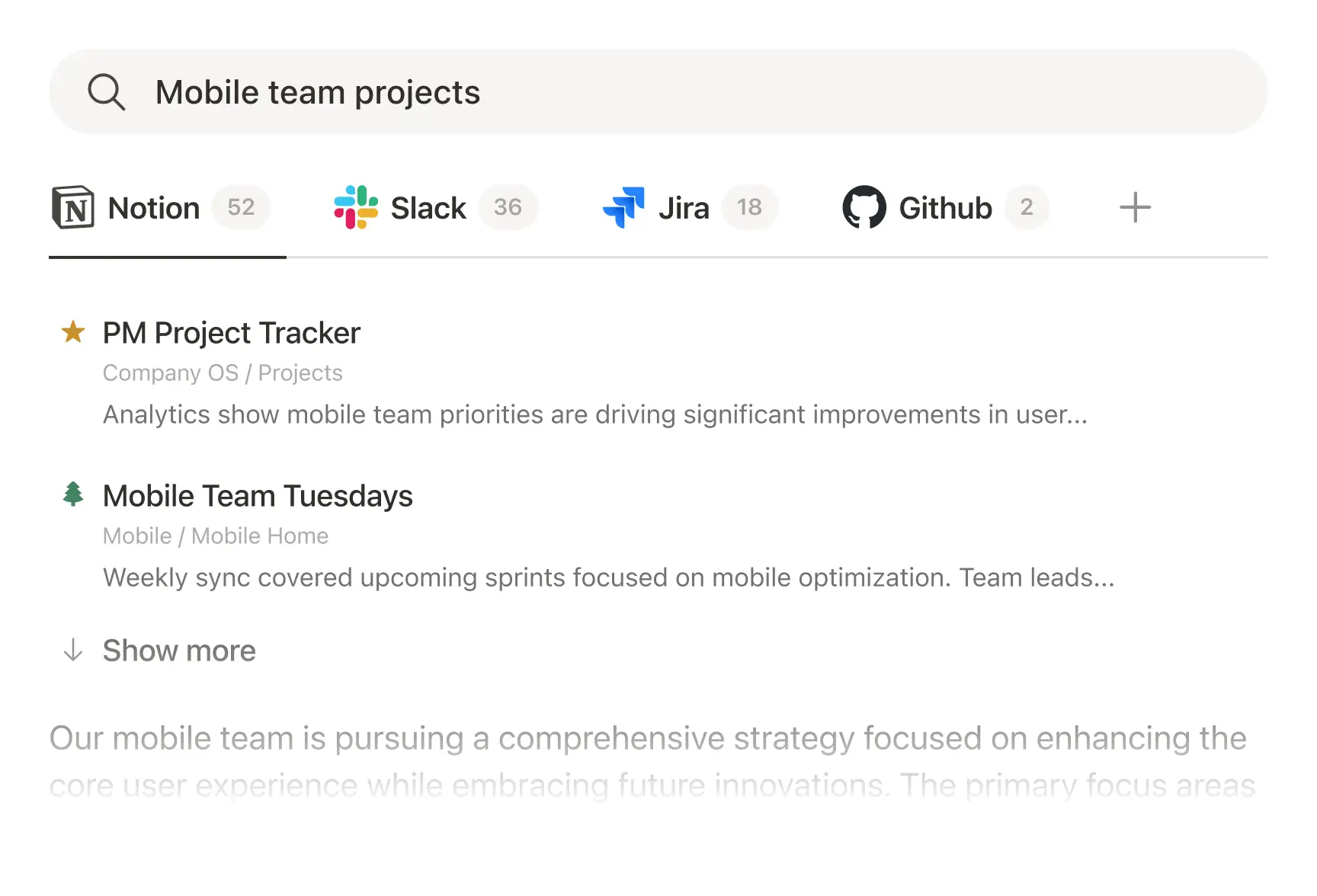Click the Slack logo icon
This screenshot has height=896, width=1317.
point(356,207)
